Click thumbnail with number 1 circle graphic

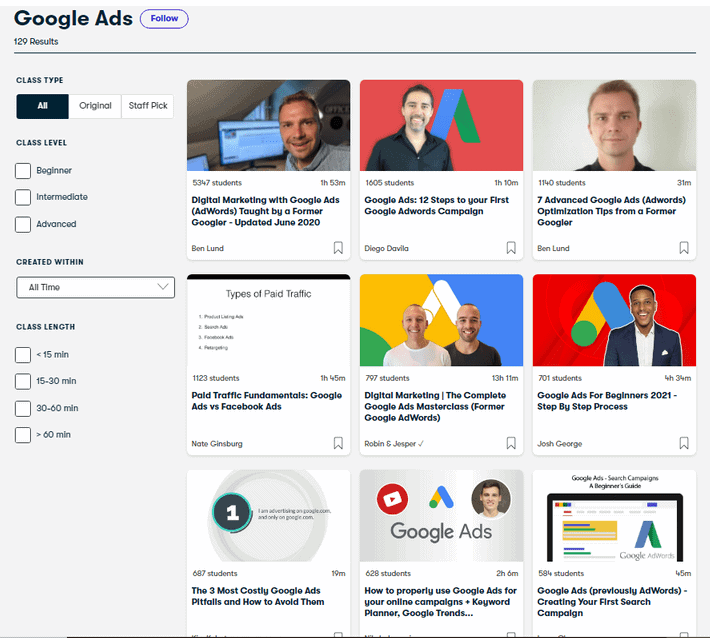point(269,516)
